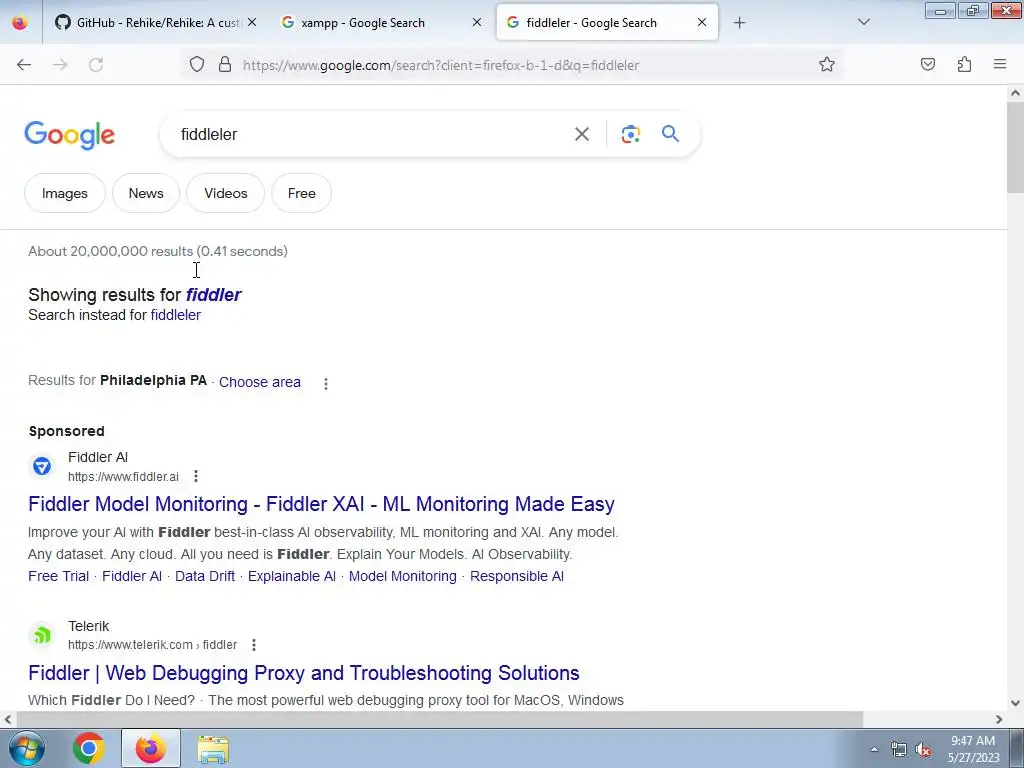This screenshot has width=1024, height=768.
Task: Open the Model Monitoring sitelink
Action: pyautogui.click(x=403, y=576)
